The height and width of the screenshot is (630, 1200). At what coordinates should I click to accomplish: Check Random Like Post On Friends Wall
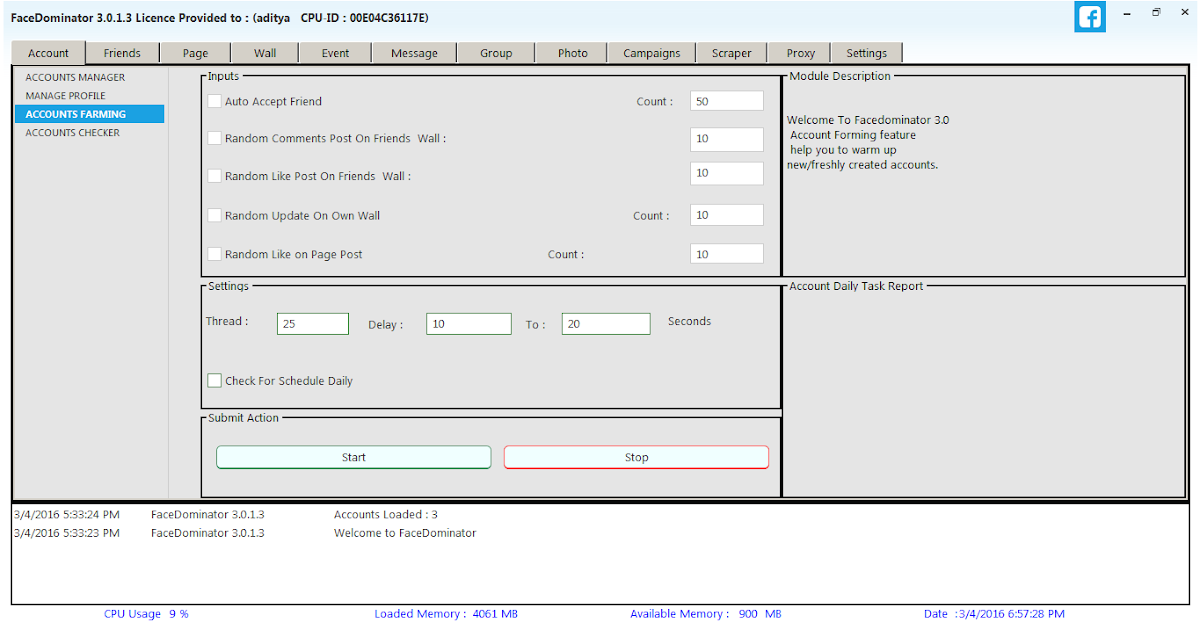[214, 176]
